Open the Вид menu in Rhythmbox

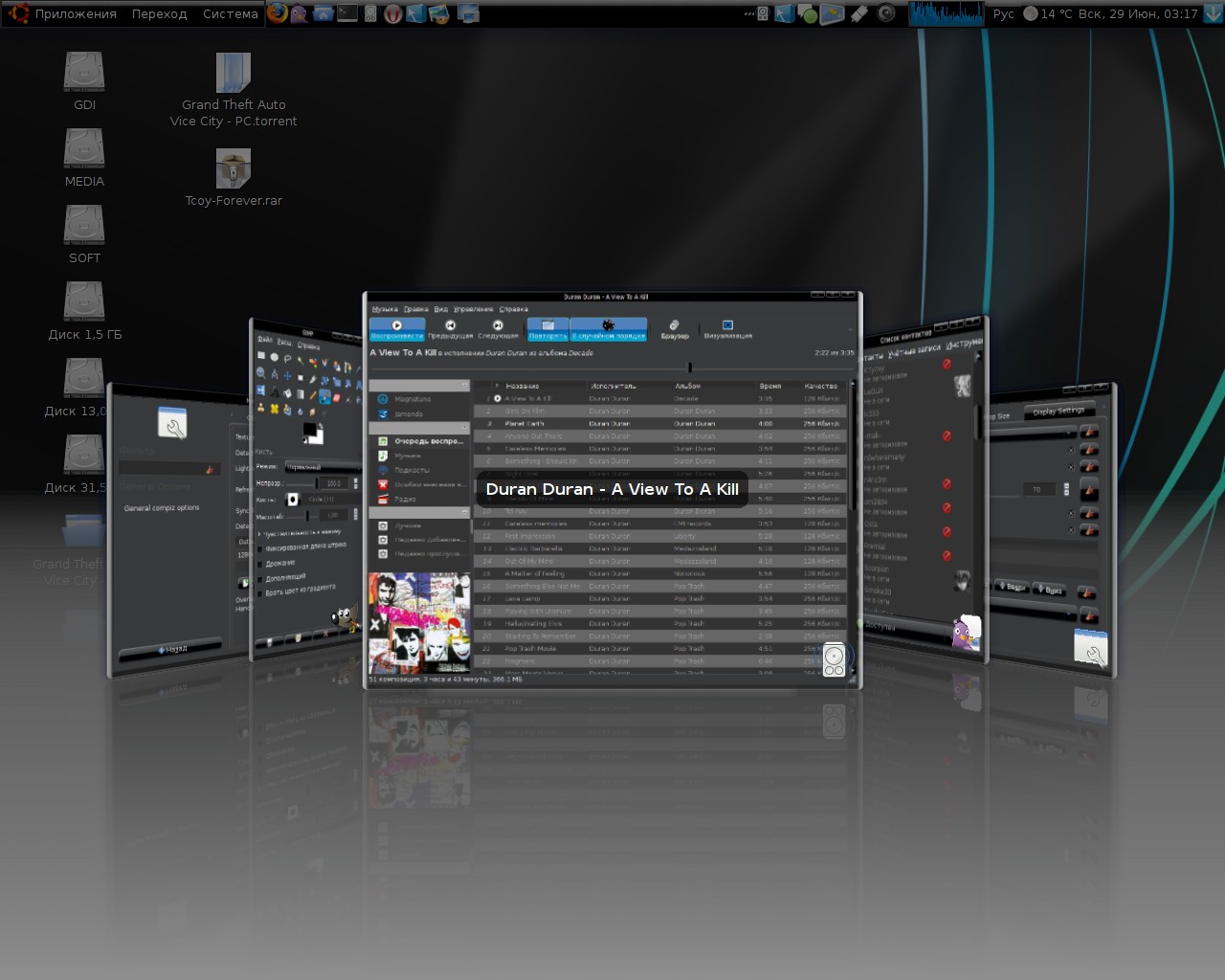coord(441,309)
